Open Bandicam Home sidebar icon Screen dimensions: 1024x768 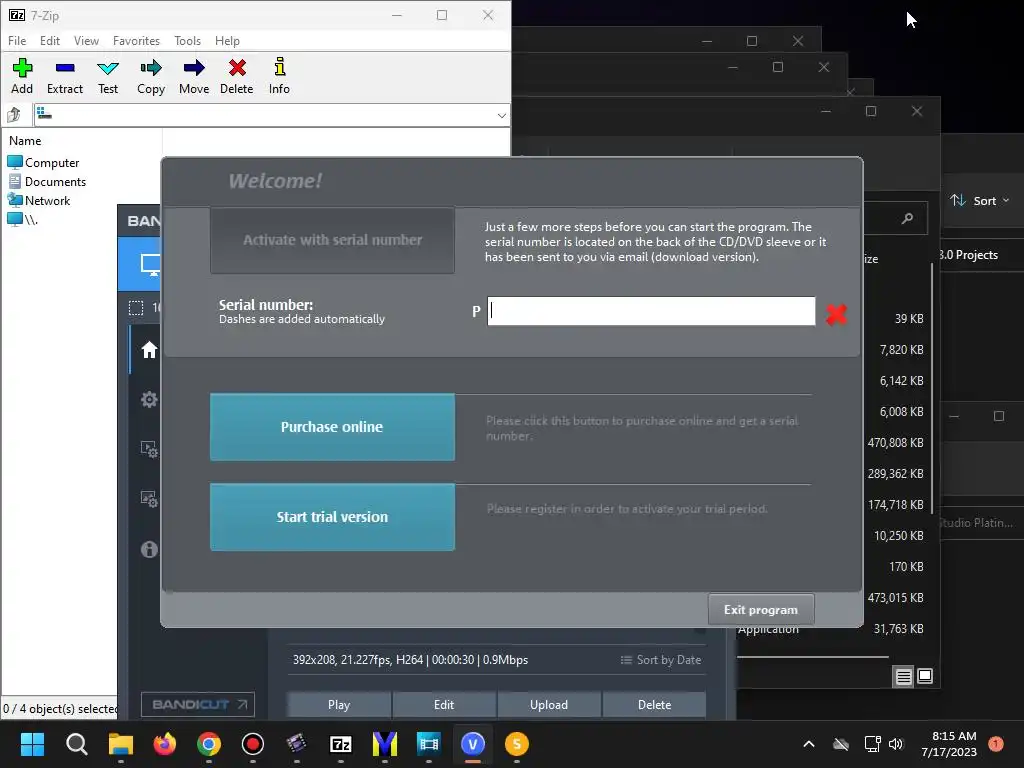pos(149,350)
